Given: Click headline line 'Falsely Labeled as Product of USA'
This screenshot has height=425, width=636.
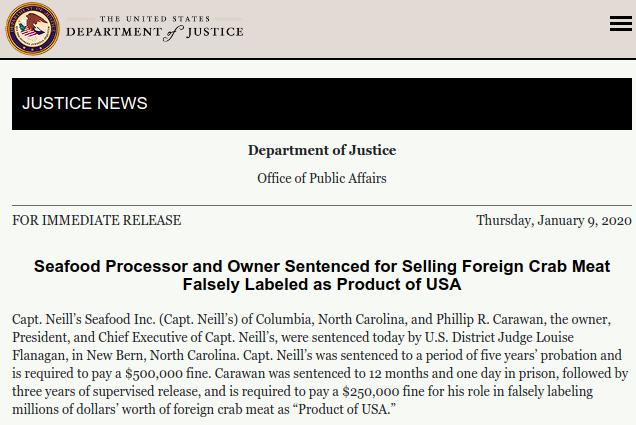Looking at the screenshot, I should 322,284.
